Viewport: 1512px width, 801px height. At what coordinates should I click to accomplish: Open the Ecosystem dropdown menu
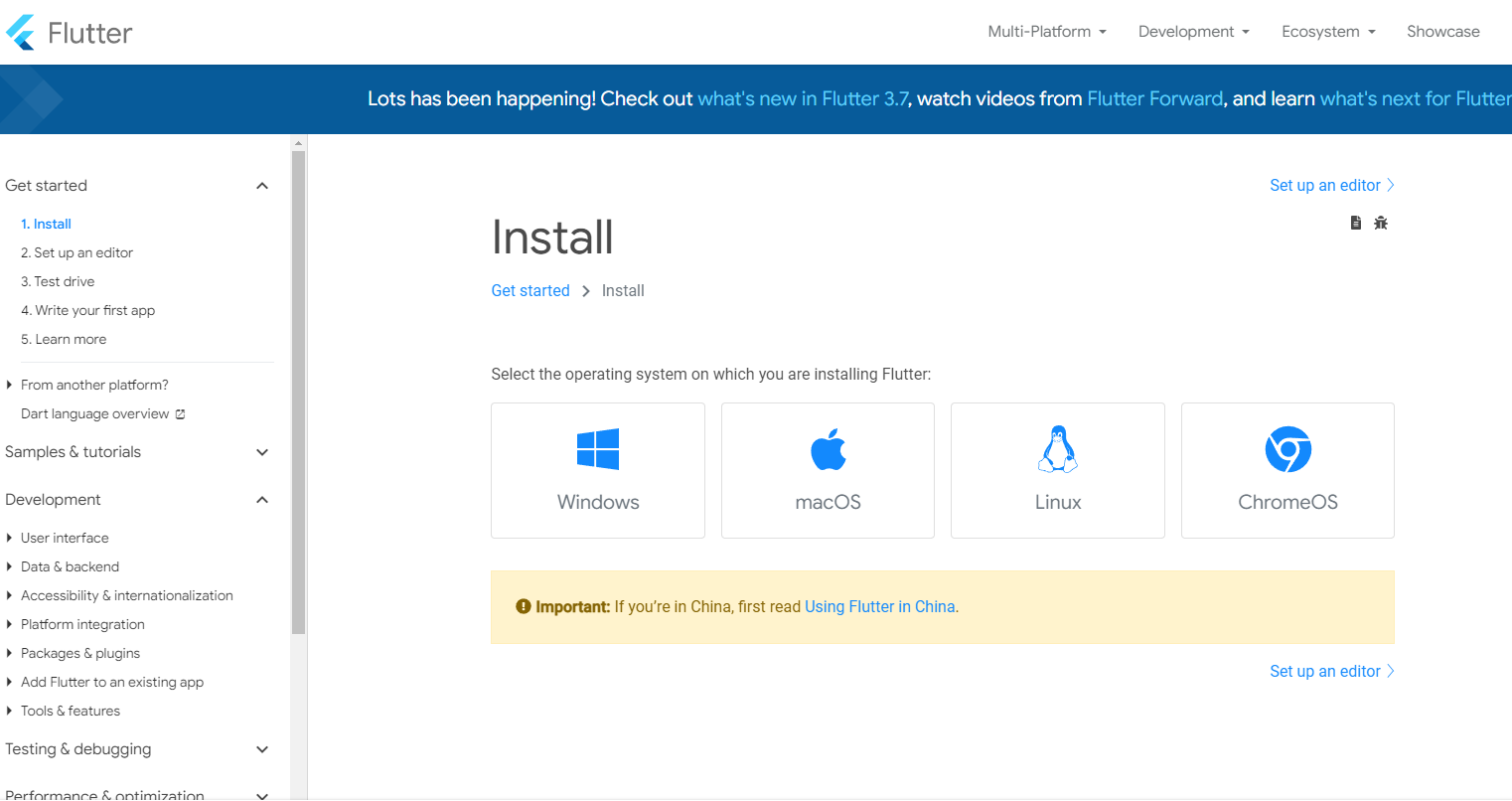pos(1329,32)
